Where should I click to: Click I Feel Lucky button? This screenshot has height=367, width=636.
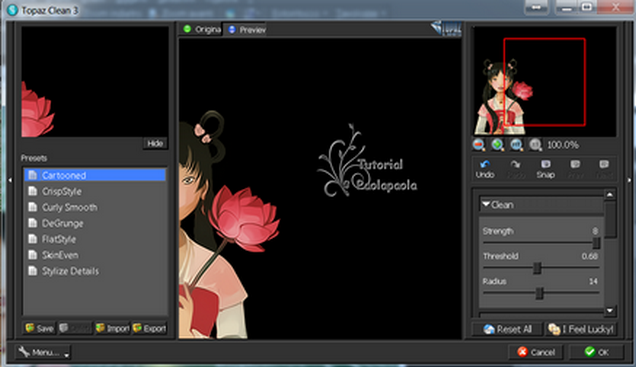pyautogui.click(x=581, y=329)
